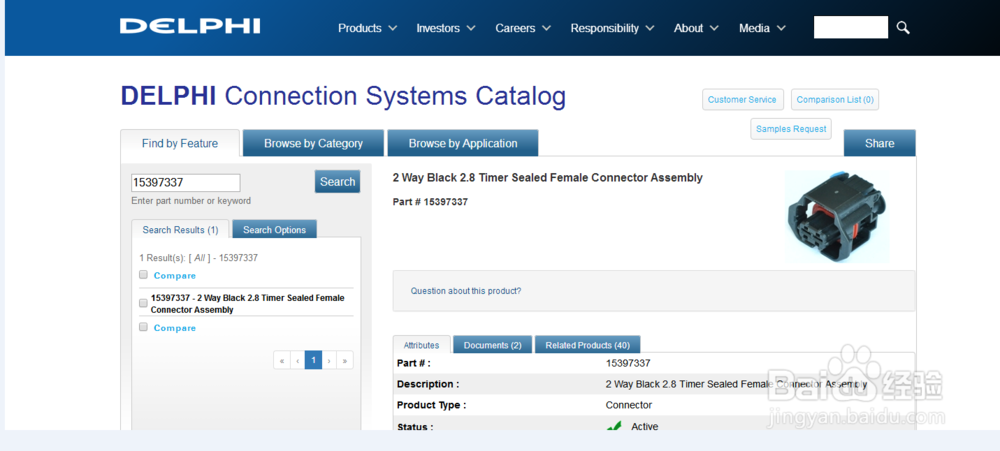The width and height of the screenshot is (1000, 451).
Task: Check the box for 15397337 result
Action: click(143, 303)
